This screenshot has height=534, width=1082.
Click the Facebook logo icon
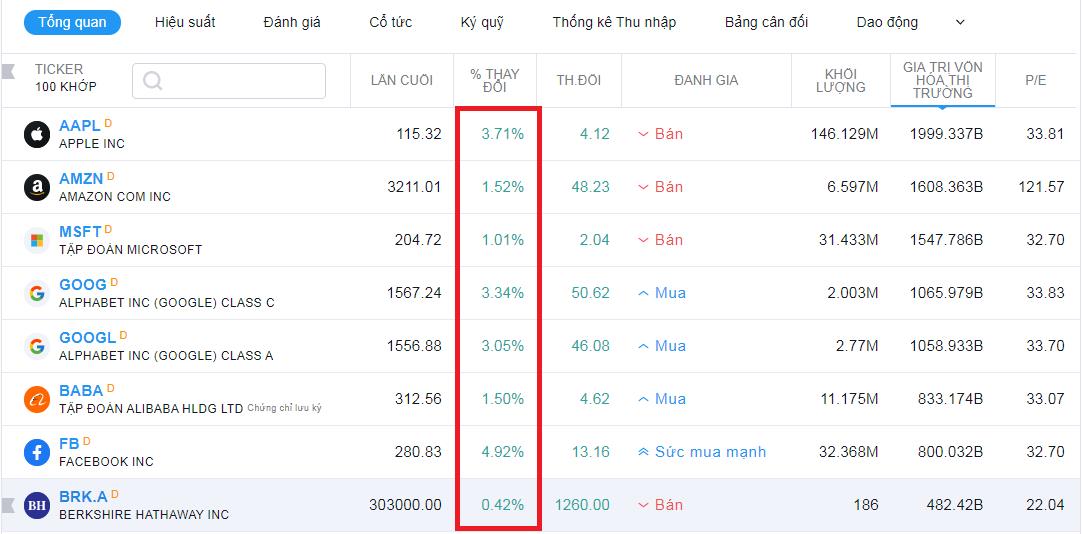(37, 452)
